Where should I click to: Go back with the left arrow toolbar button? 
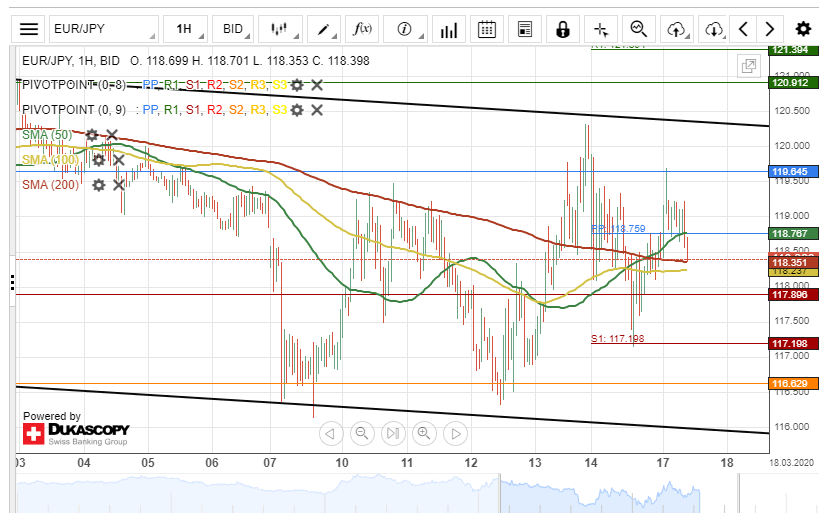pos(743,29)
